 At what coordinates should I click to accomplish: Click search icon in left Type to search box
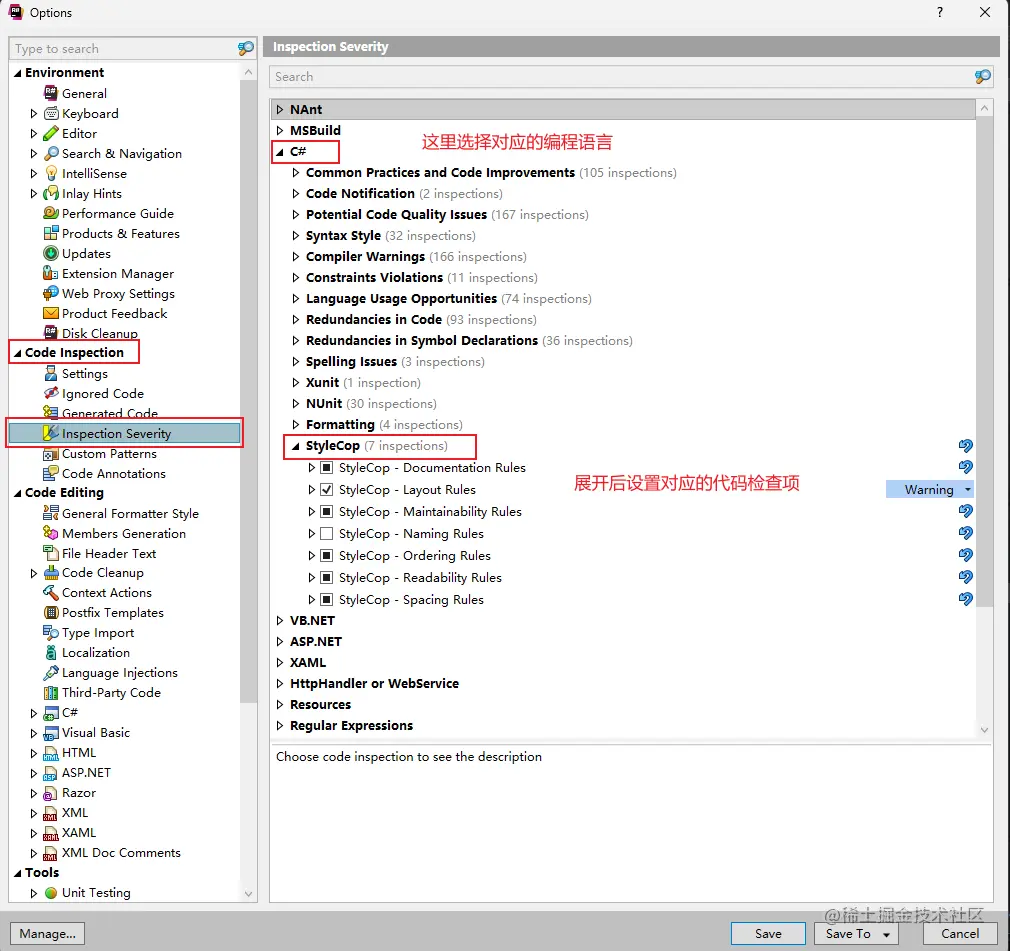(x=246, y=48)
